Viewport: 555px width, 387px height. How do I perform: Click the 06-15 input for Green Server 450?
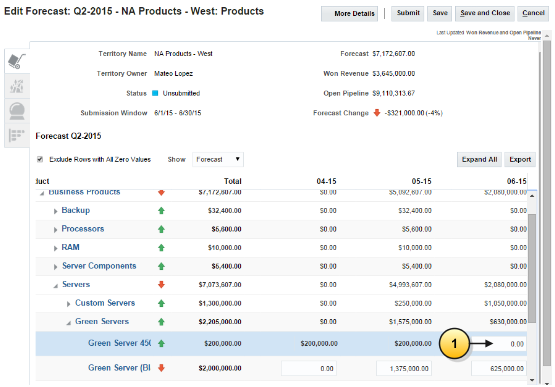tap(499, 344)
